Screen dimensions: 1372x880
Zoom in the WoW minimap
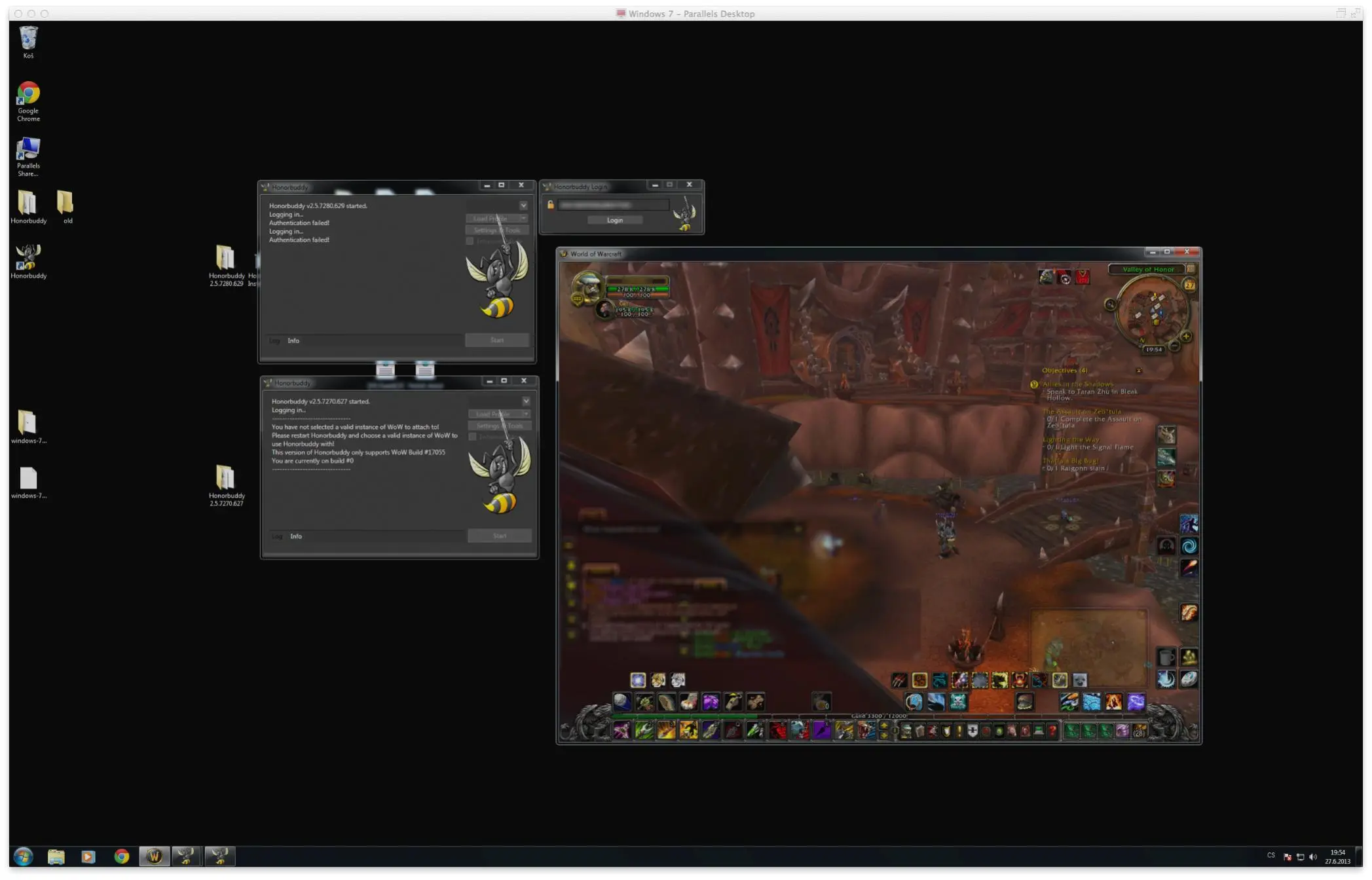[1186, 337]
